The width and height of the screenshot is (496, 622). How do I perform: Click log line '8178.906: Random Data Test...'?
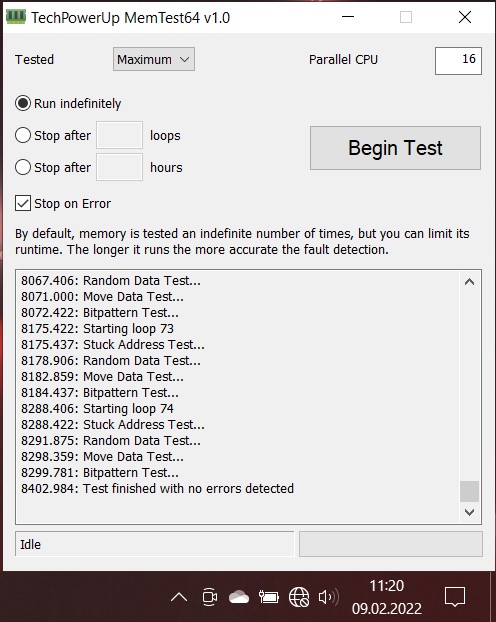tap(111, 361)
